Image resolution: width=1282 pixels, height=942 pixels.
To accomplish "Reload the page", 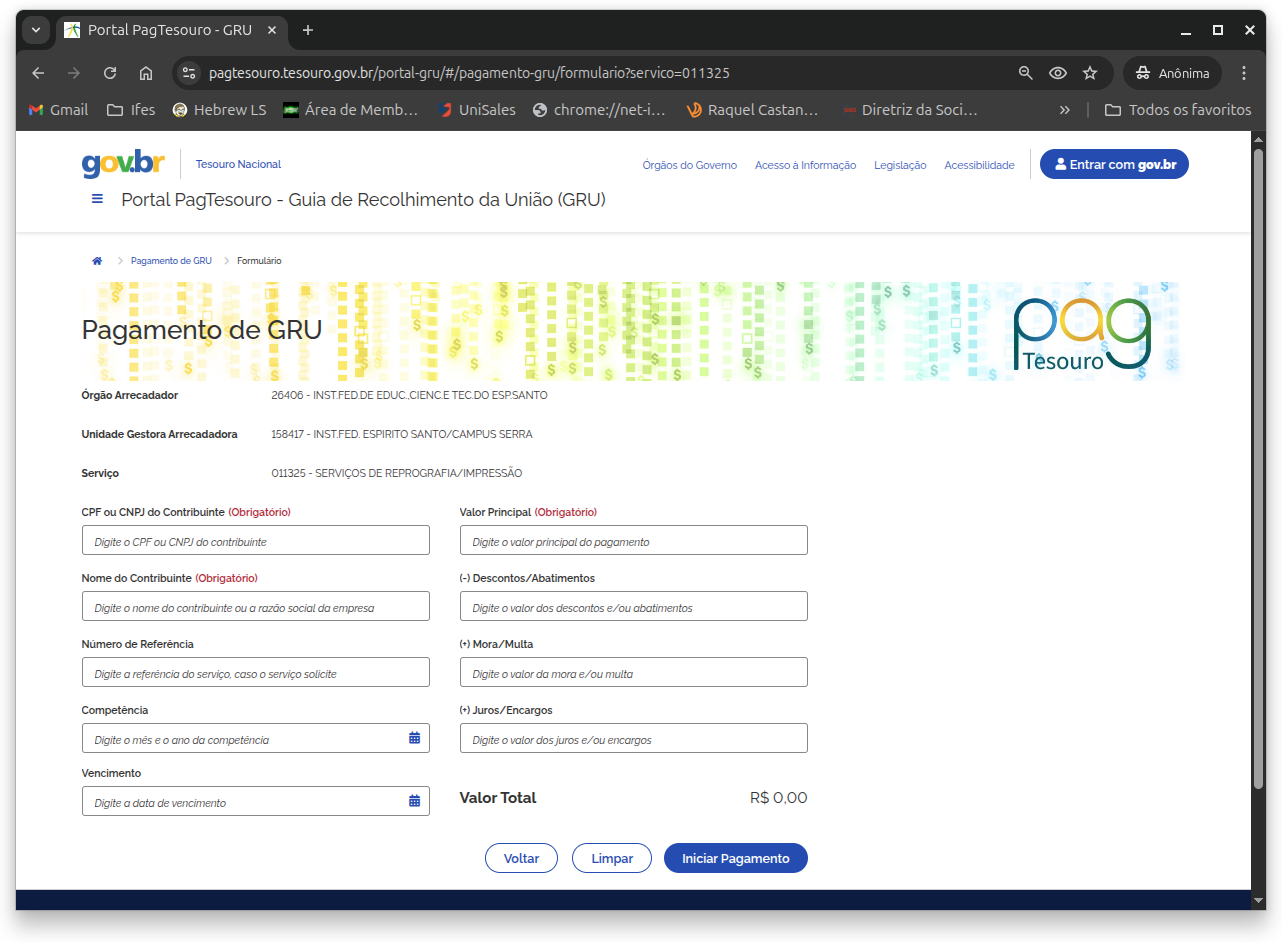I will tap(110, 73).
